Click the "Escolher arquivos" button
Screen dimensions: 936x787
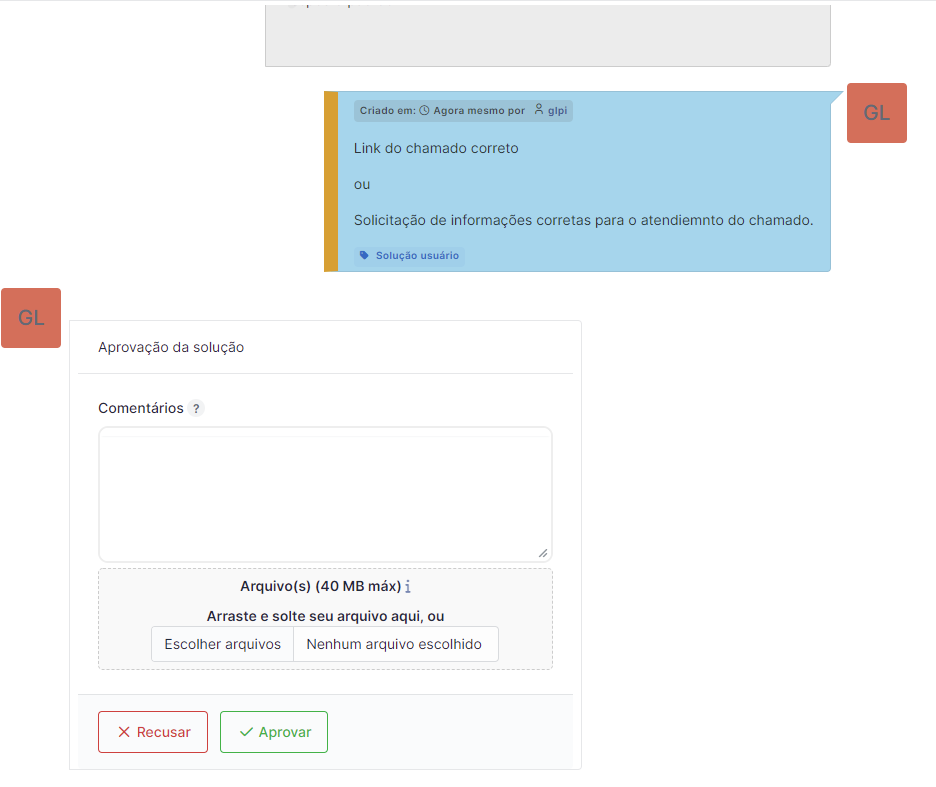pos(222,644)
